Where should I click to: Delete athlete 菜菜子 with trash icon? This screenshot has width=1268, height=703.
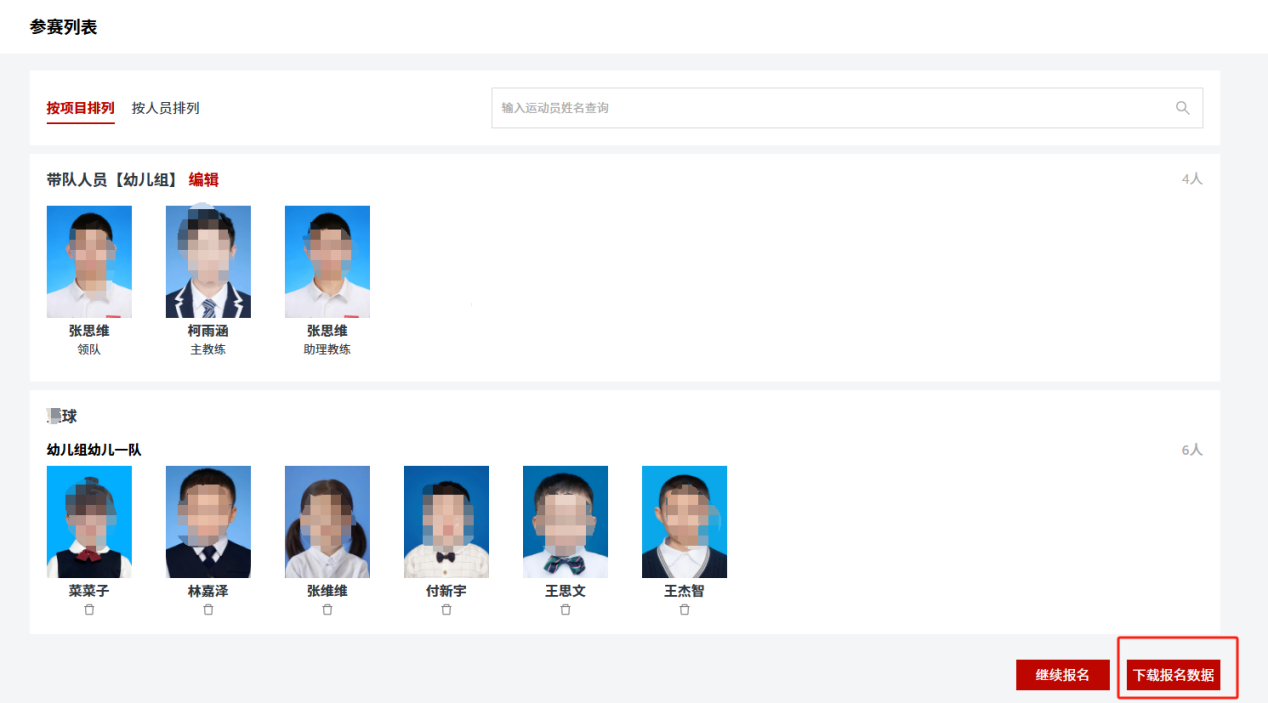(89, 609)
